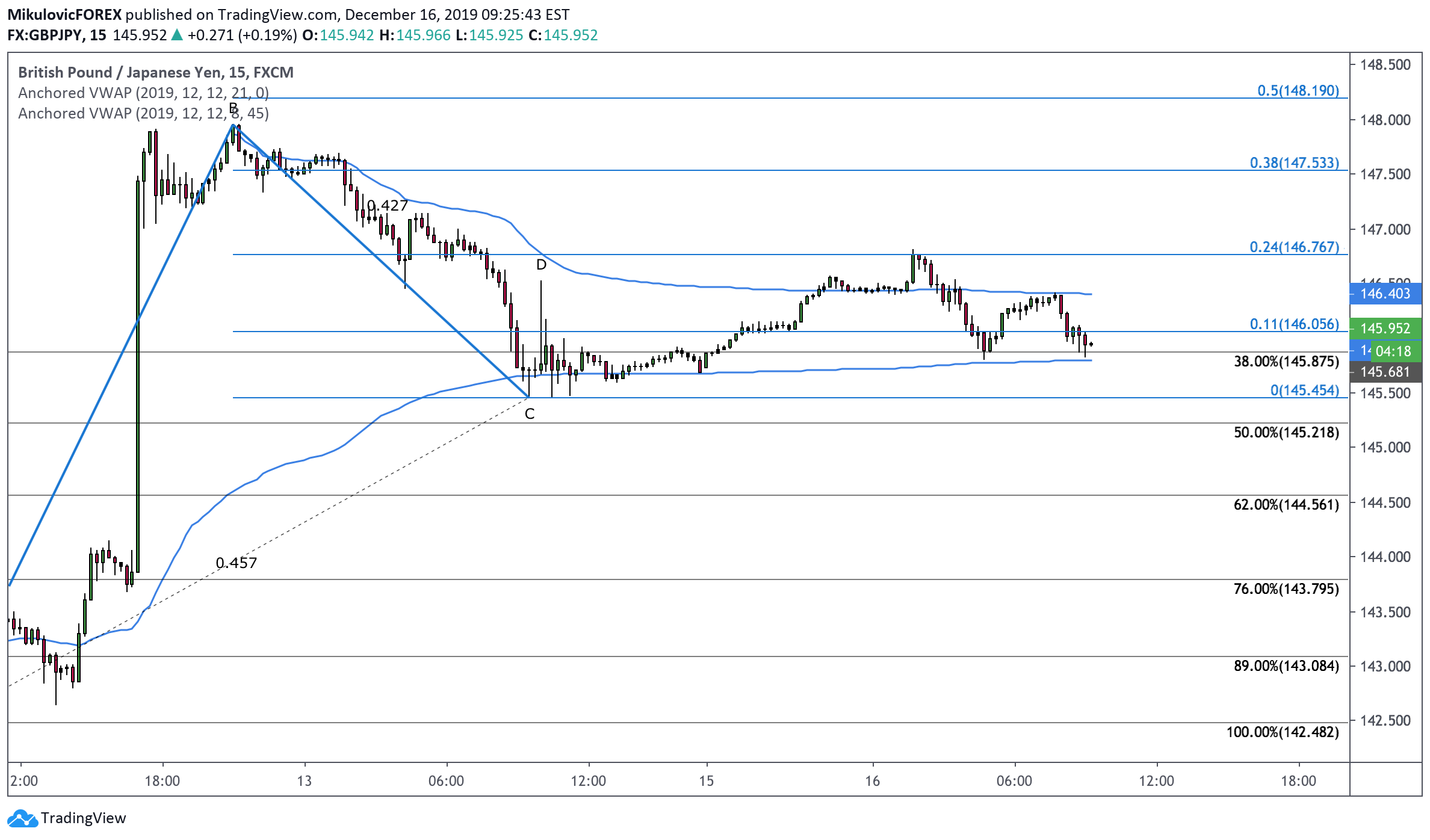Click the 100.00%(142.482) retracement label

pyautogui.click(x=1283, y=732)
